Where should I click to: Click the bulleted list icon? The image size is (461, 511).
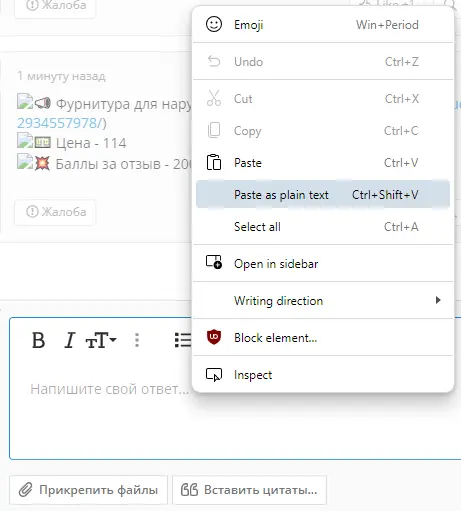(183, 340)
